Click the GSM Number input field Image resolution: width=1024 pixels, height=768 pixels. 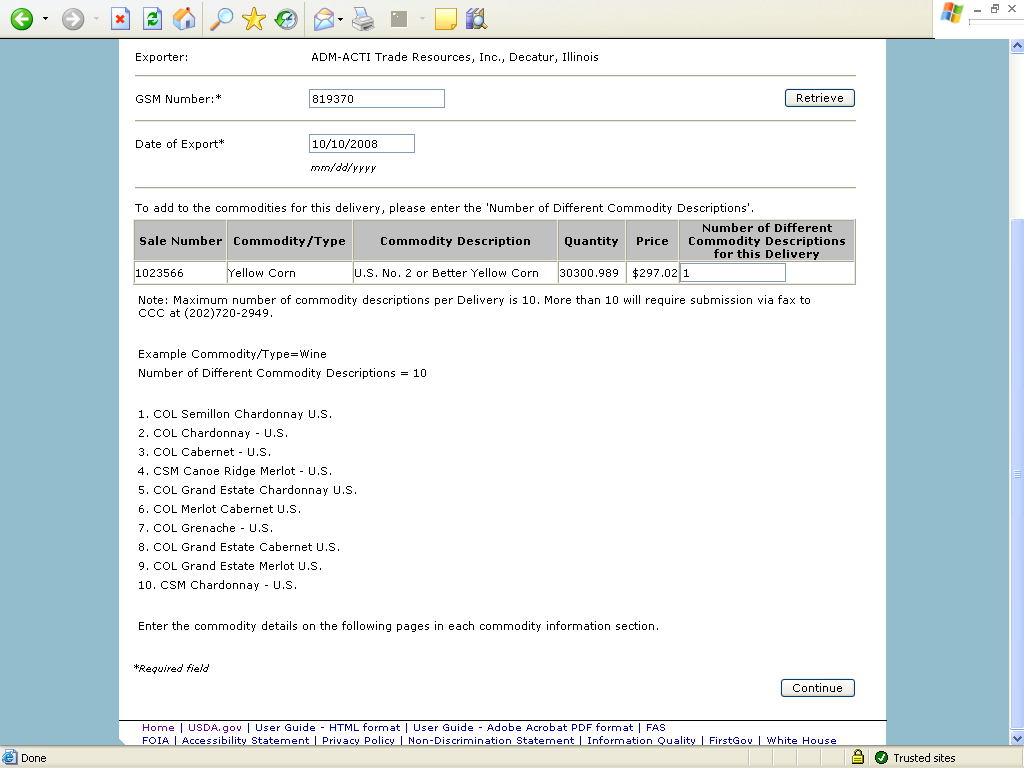click(377, 99)
